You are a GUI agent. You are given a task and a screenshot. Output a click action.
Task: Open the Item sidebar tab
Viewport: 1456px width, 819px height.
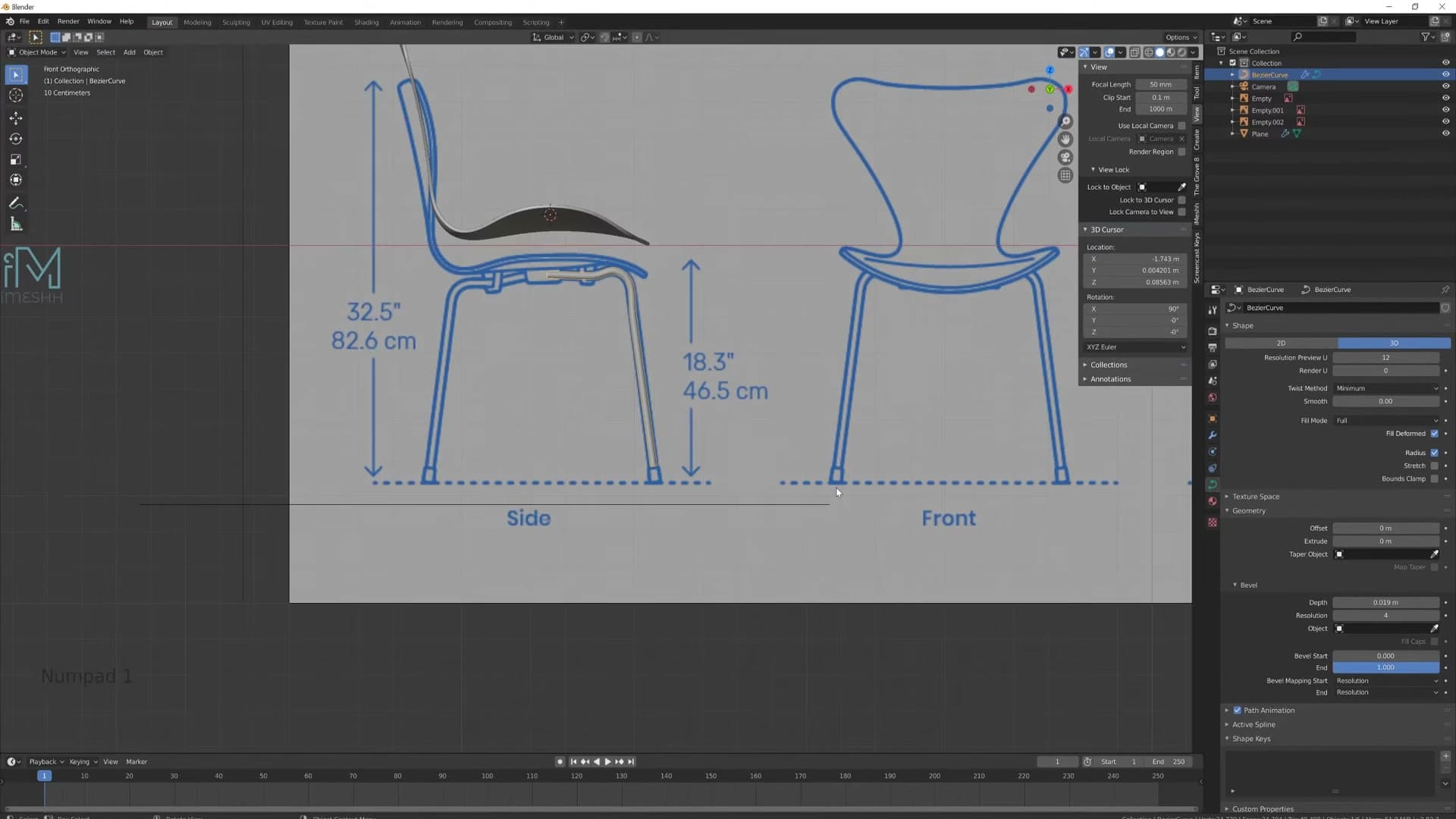1197,72
